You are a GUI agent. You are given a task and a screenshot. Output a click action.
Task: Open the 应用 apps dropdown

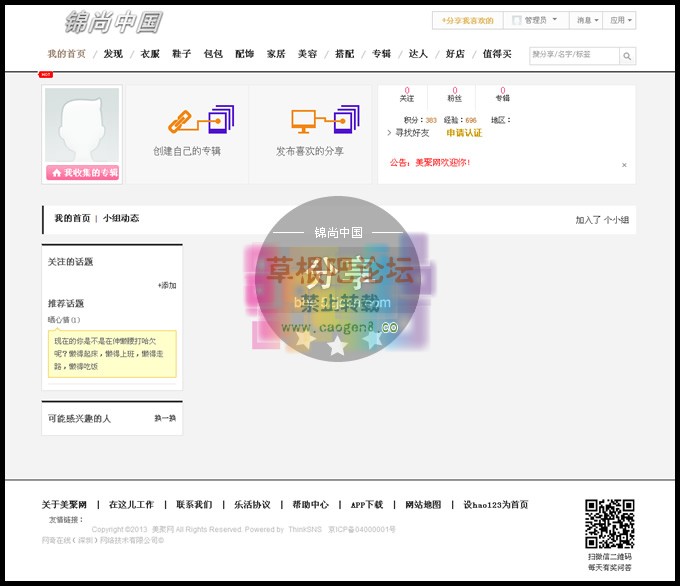(x=620, y=20)
